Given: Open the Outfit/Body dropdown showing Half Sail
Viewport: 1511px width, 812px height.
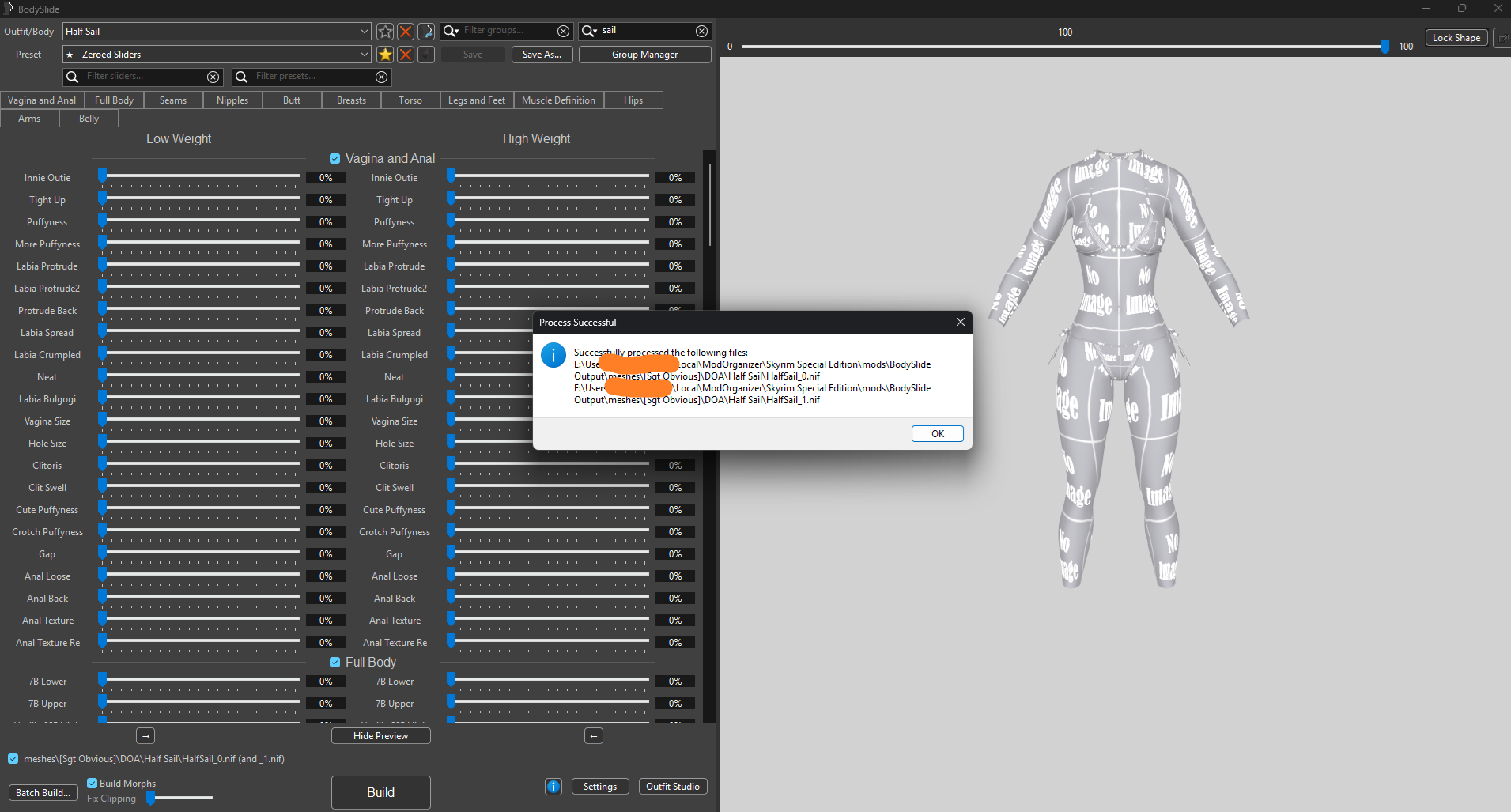Looking at the screenshot, I should [x=217, y=32].
